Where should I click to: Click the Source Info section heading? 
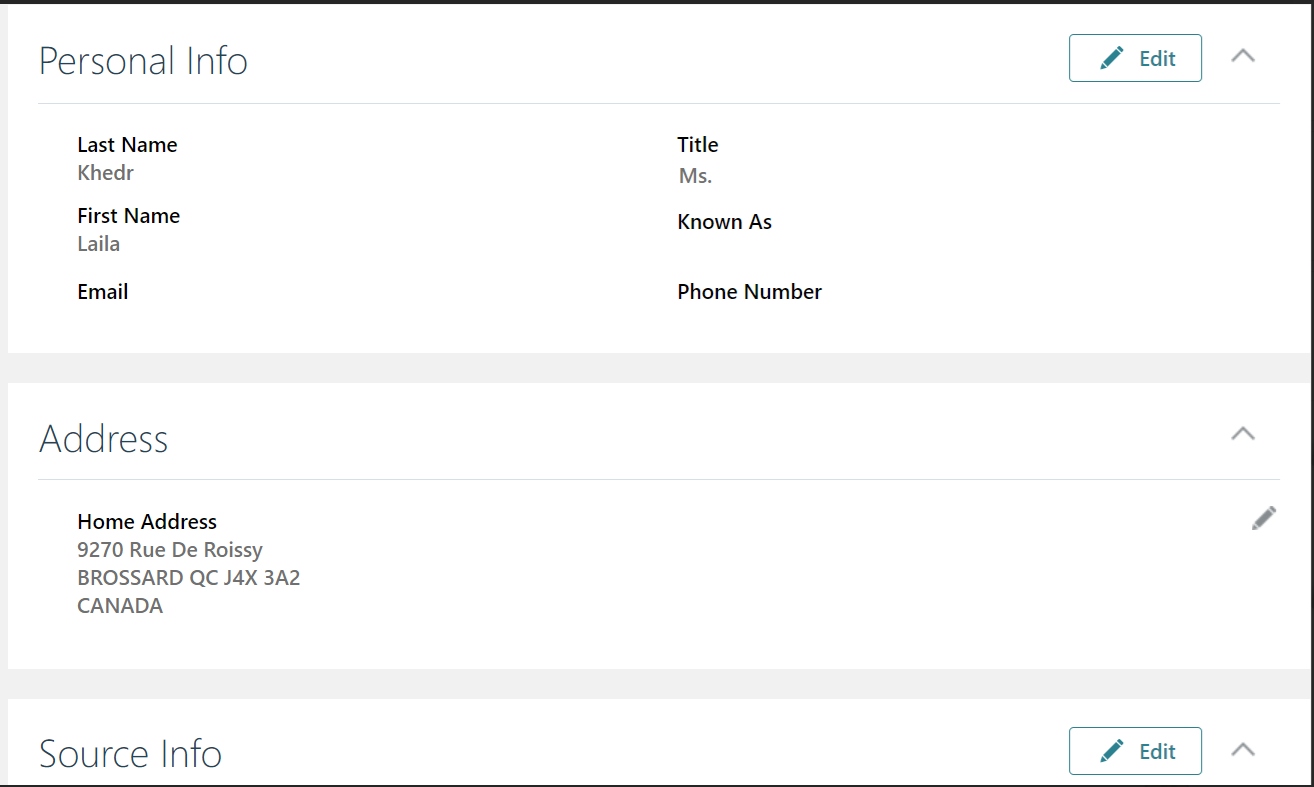(x=130, y=753)
